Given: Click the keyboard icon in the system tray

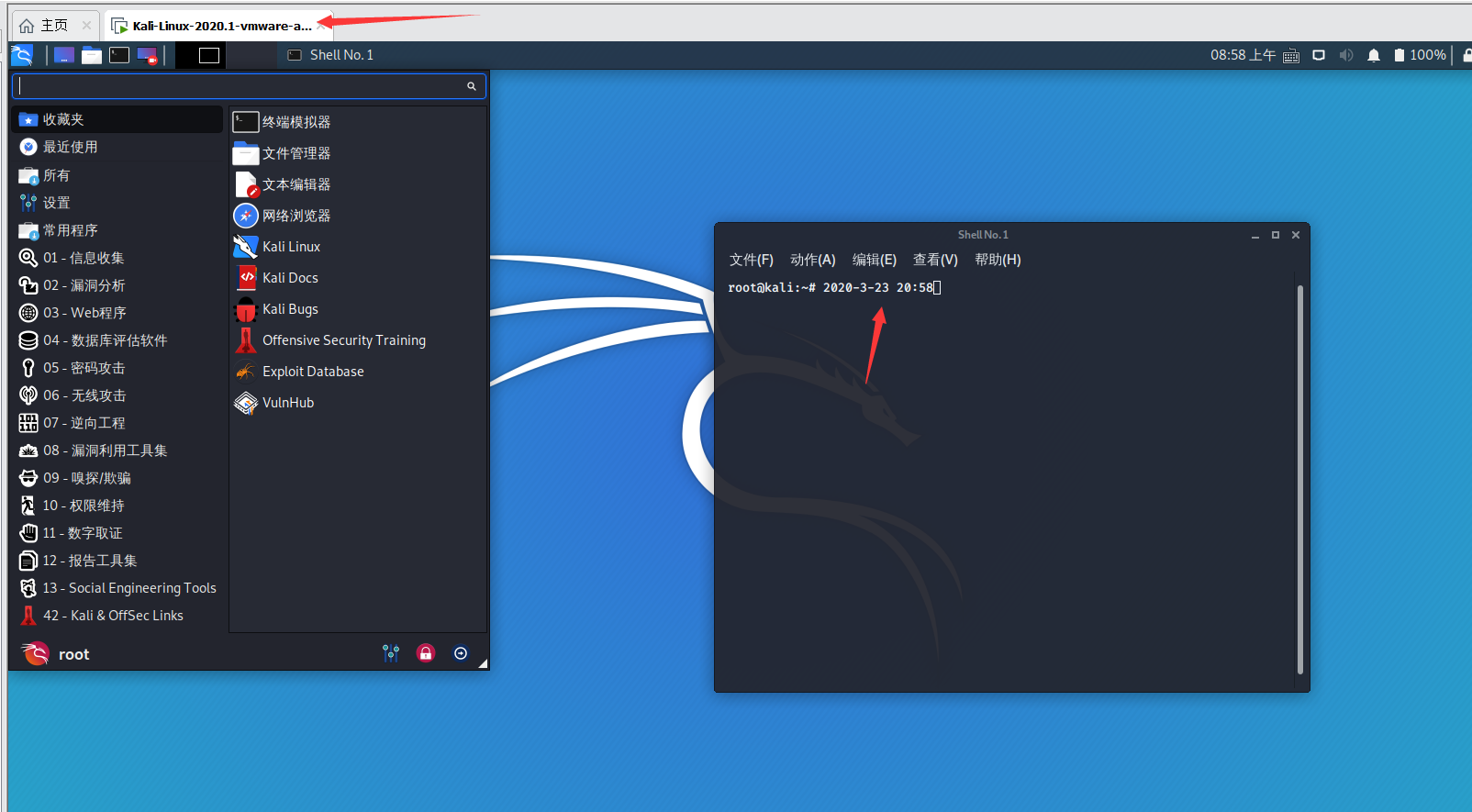Looking at the screenshot, I should (1291, 56).
